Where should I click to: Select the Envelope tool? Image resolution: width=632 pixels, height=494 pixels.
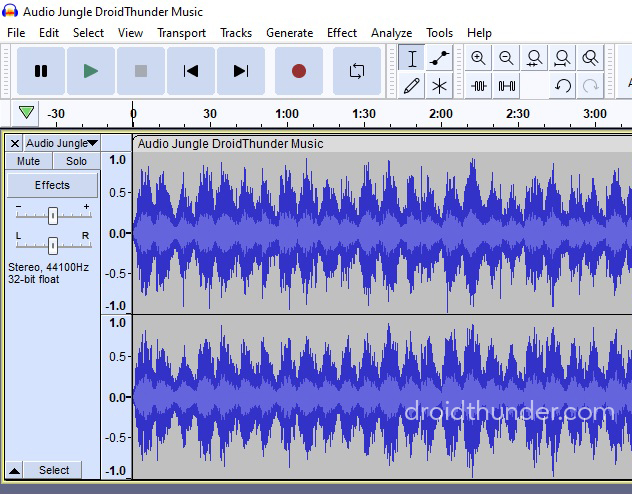[439, 58]
